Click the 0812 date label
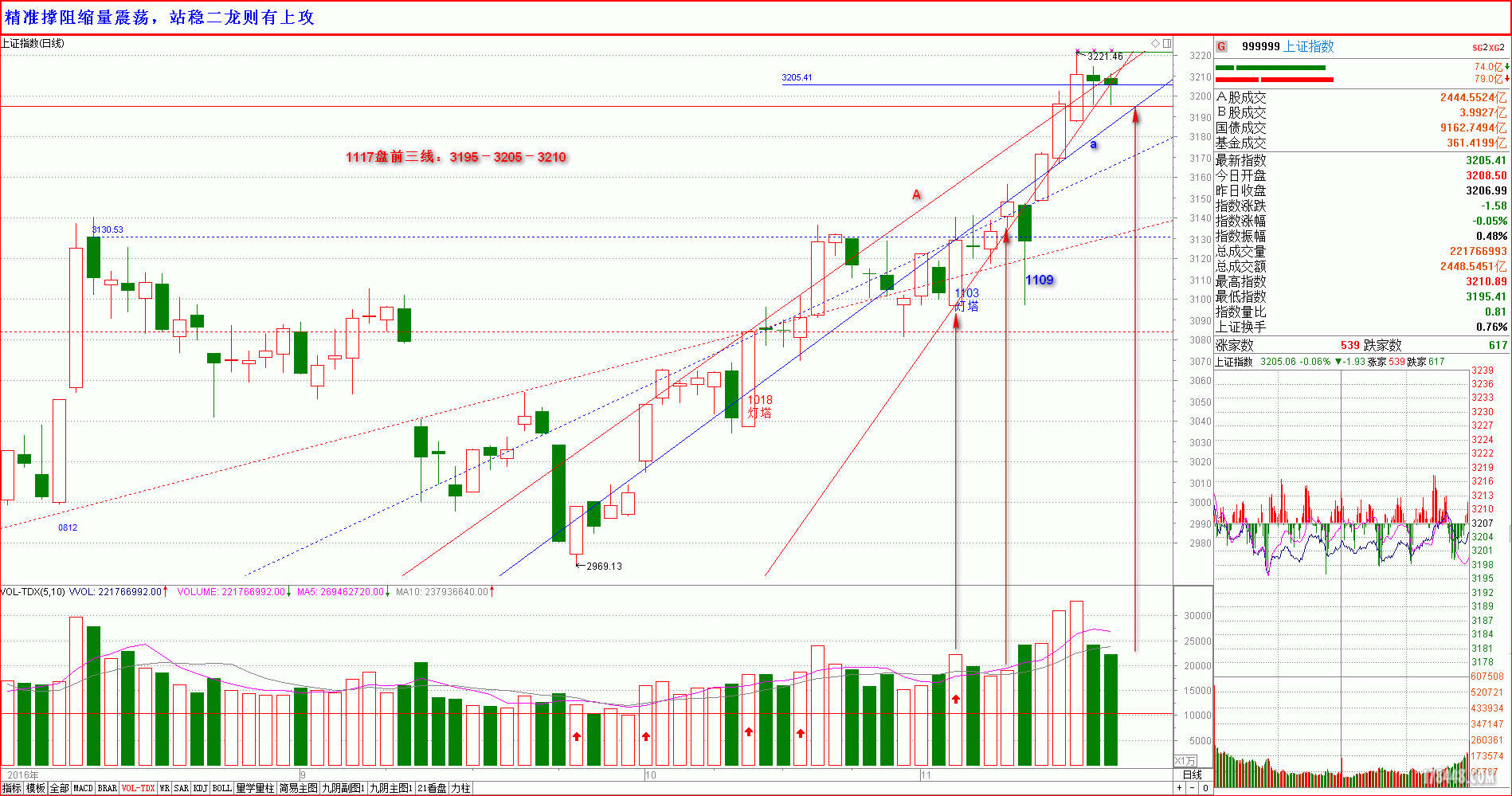The width and height of the screenshot is (1512, 796). [68, 527]
